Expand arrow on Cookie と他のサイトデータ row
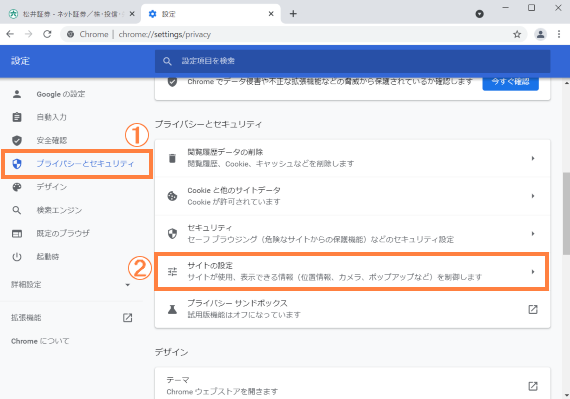Viewport: 570px width, 399px height. tap(533, 196)
